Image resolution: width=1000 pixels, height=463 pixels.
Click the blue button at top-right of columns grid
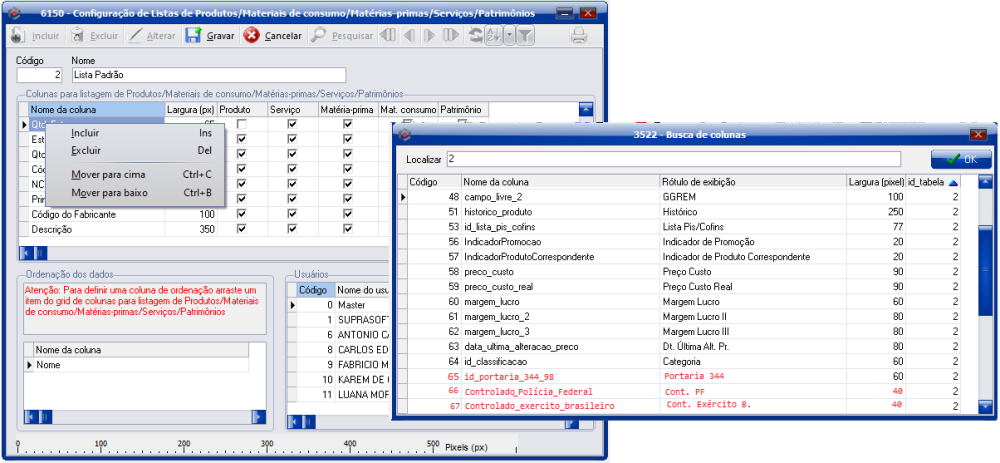click(x=586, y=109)
